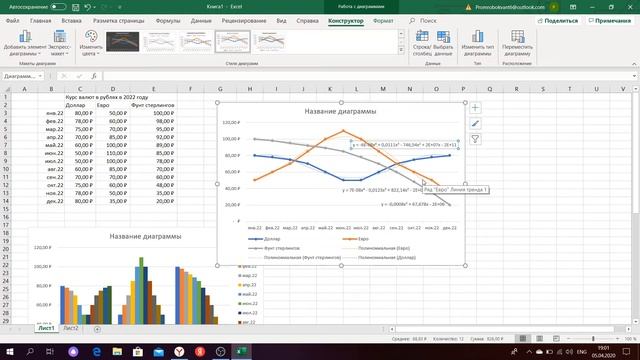Expand the chart styles gallery

[x=401, y=50]
